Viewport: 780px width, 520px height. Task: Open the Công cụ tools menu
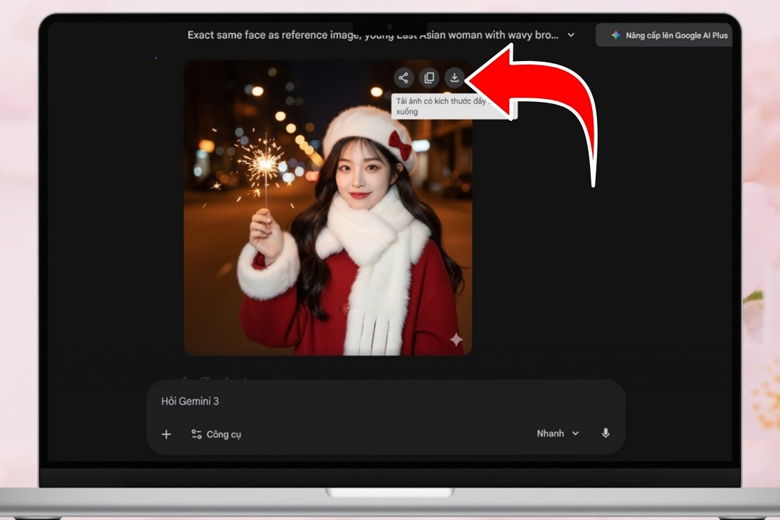[216, 434]
